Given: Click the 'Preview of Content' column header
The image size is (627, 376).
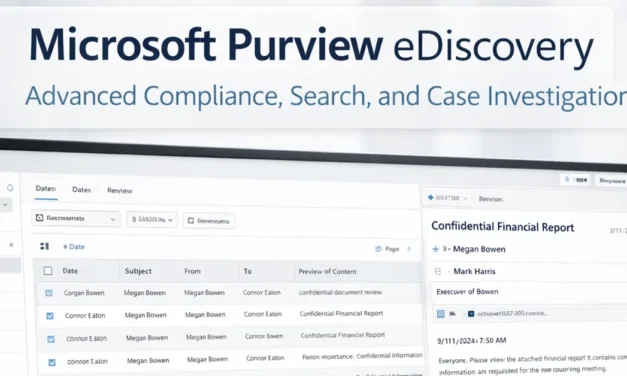Looking at the screenshot, I should [327, 272].
